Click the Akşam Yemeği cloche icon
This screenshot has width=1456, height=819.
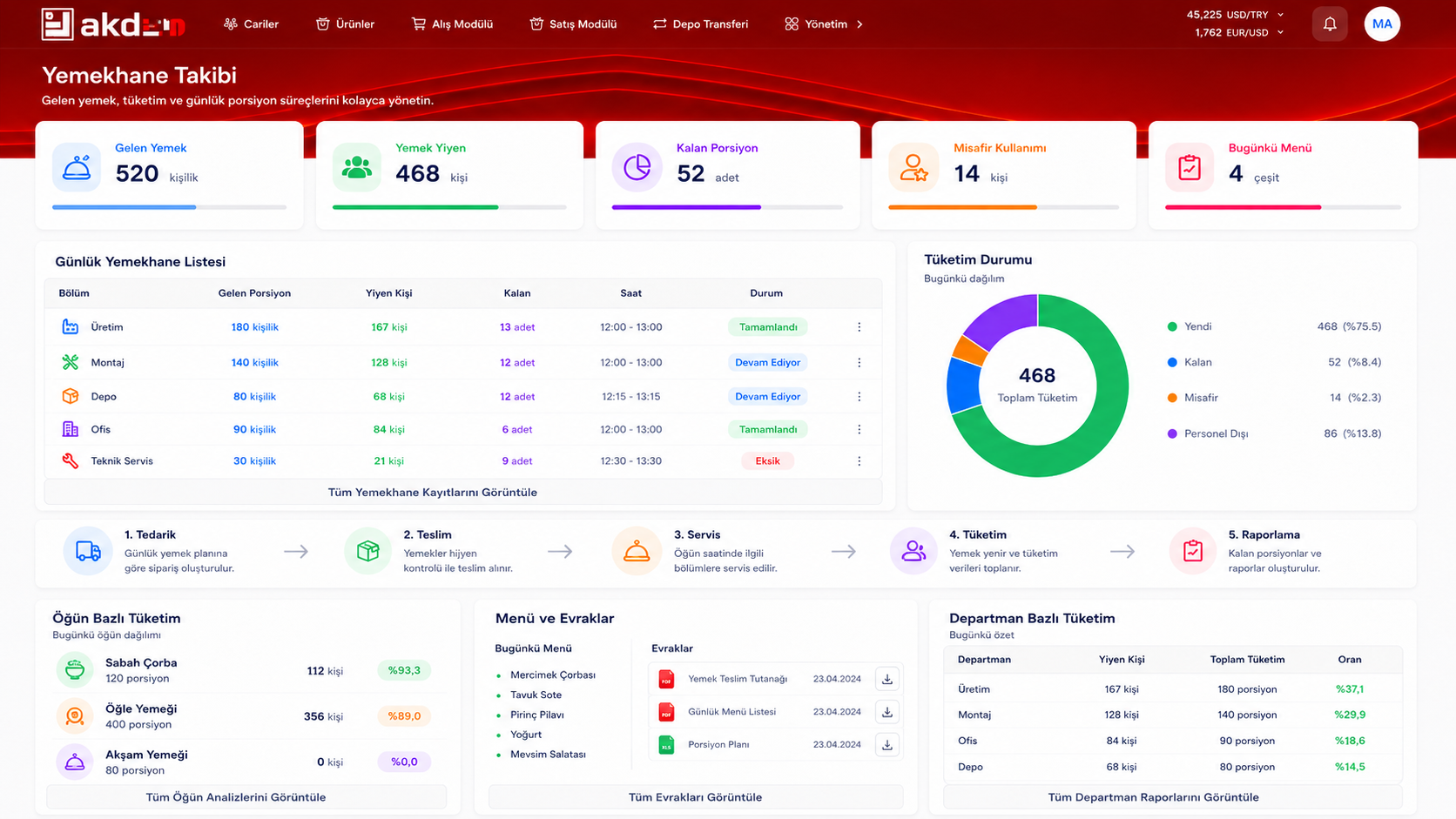coord(75,762)
